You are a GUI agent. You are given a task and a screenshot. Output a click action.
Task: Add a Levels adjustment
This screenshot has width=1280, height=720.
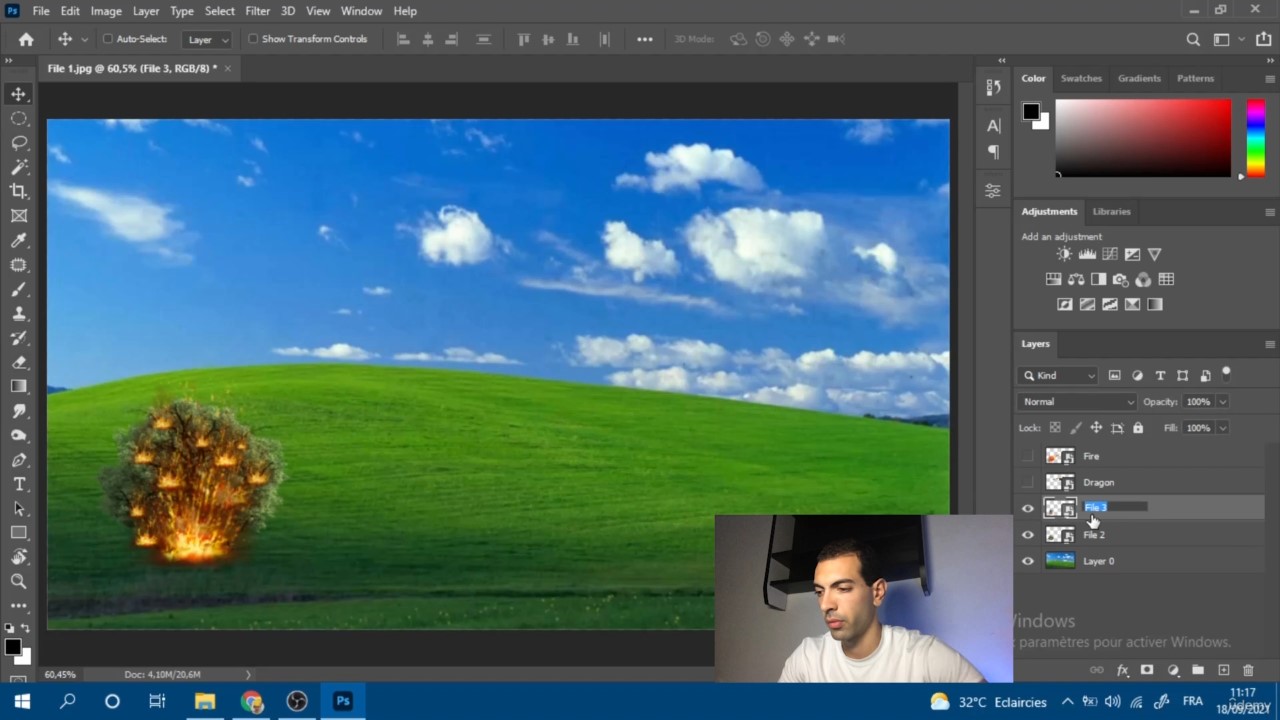tap(1087, 254)
